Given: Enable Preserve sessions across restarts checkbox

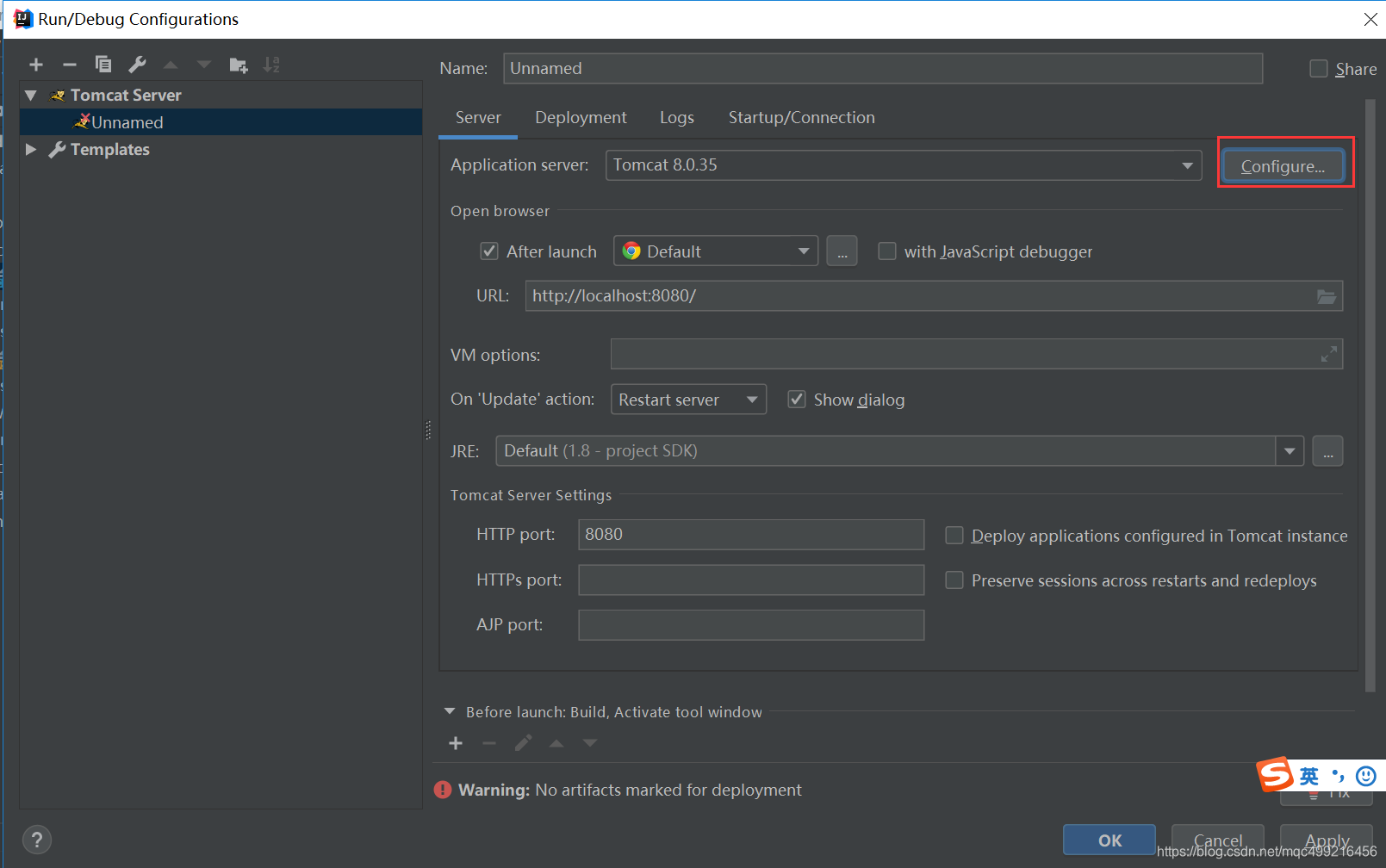Looking at the screenshot, I should (954, 580).
